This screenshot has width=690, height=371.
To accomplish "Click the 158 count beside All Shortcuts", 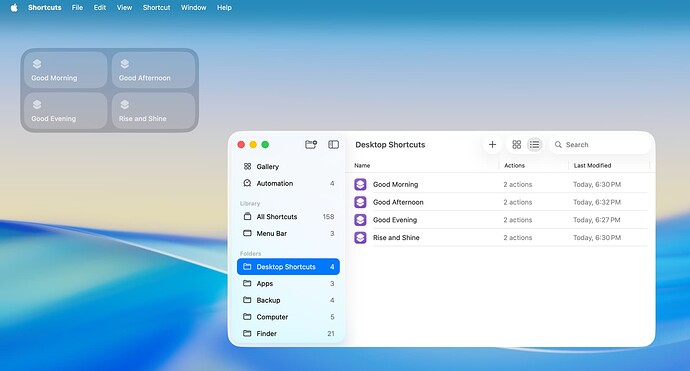I will coord(328,217).
